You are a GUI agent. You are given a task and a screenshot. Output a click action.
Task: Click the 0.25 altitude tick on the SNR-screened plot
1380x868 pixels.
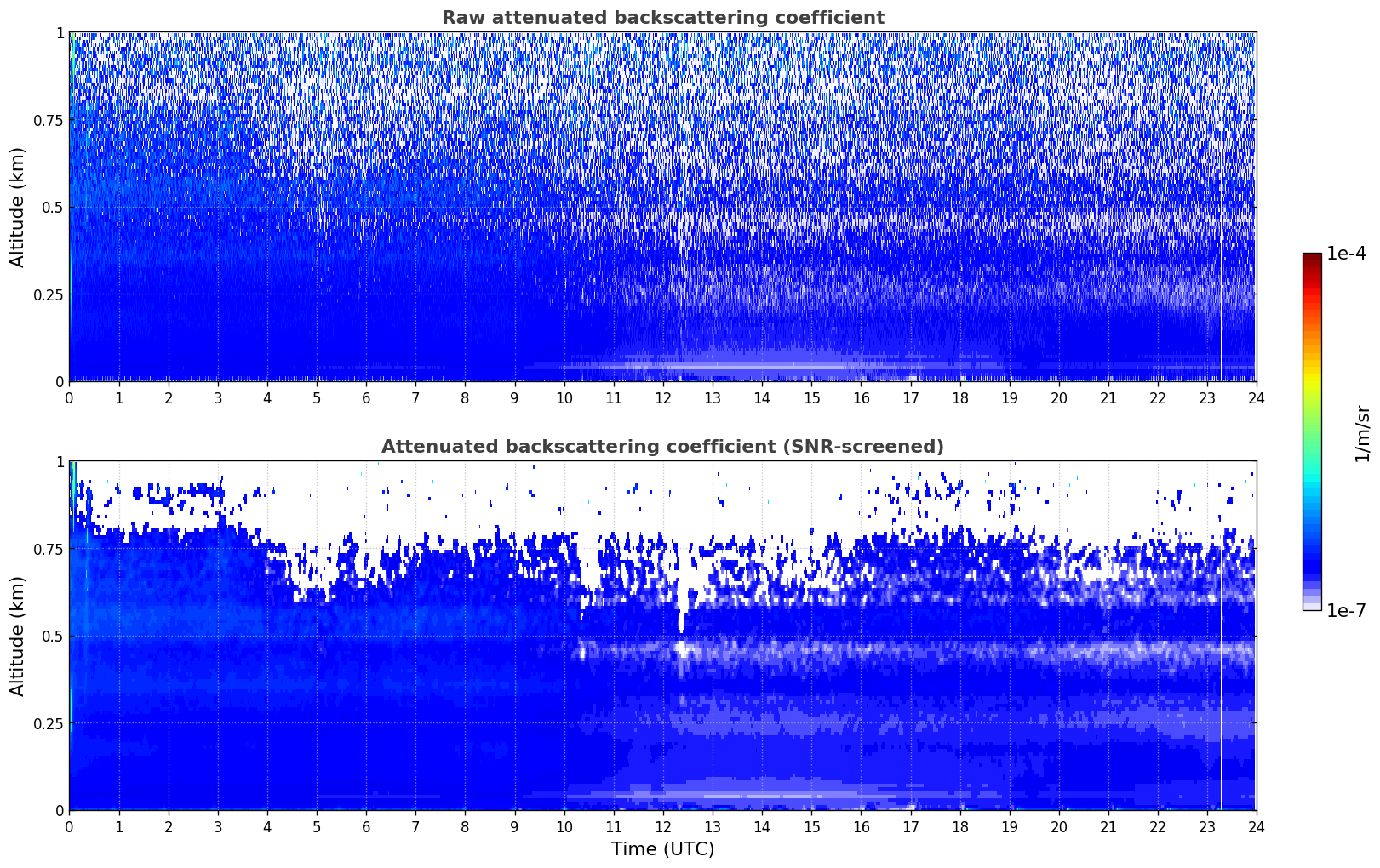tap(48, 724)
